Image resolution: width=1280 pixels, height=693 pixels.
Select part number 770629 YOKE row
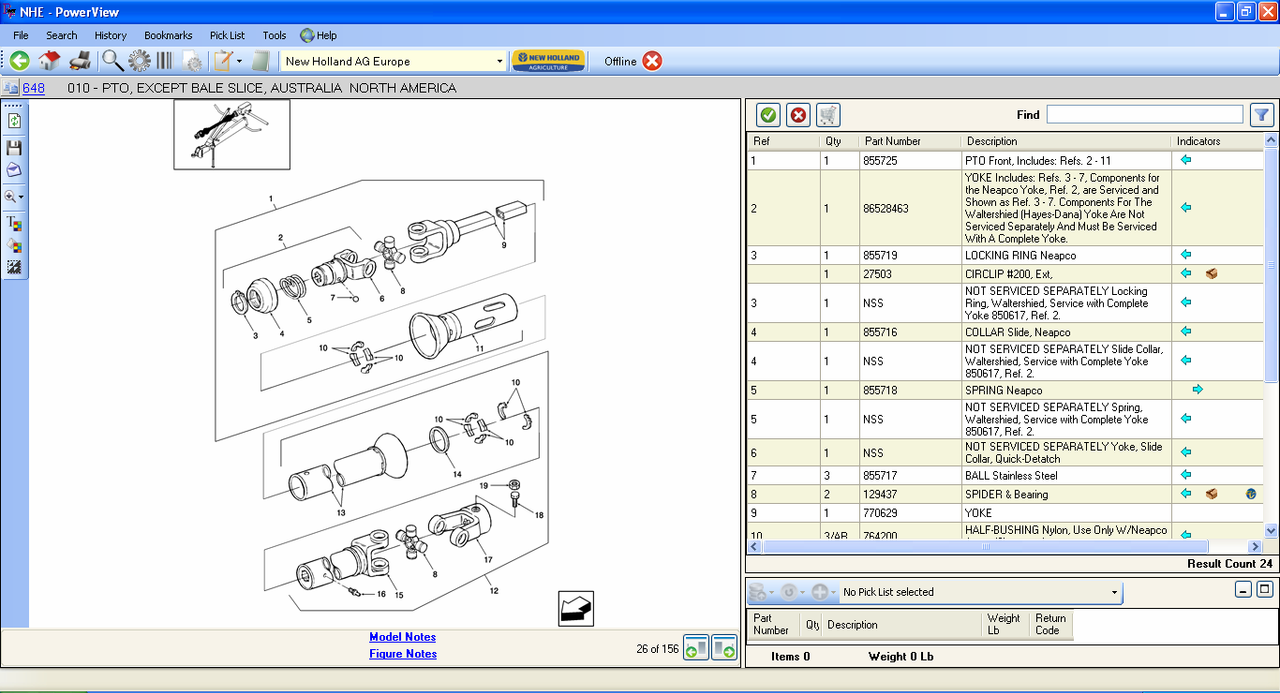1005,513
